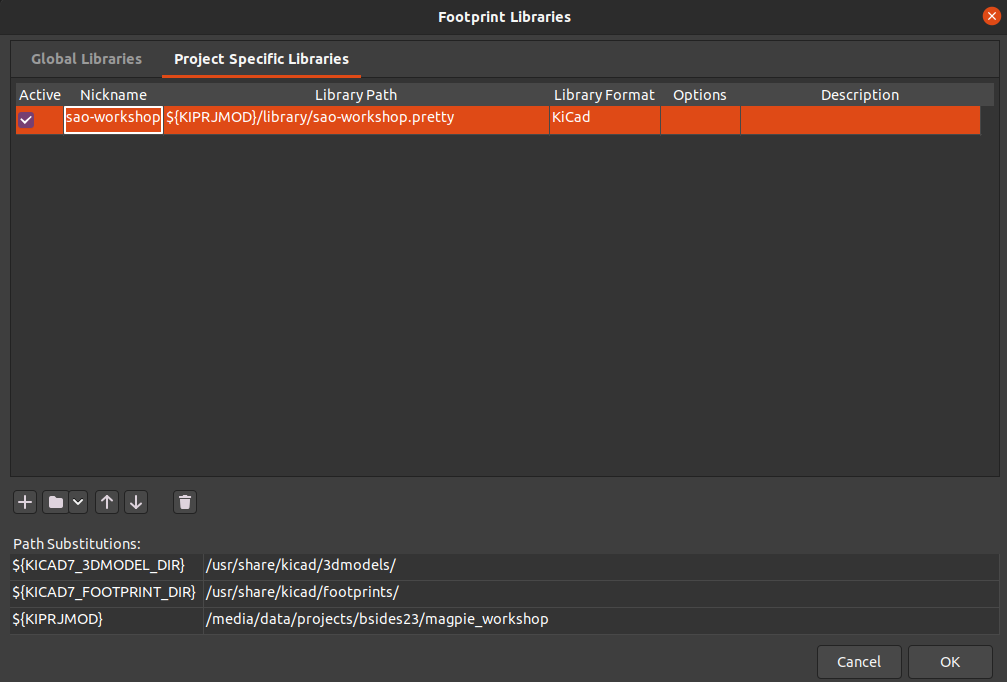Click the red close icon in the title bar
This screenshot has height=682, width=1007.
991,16
